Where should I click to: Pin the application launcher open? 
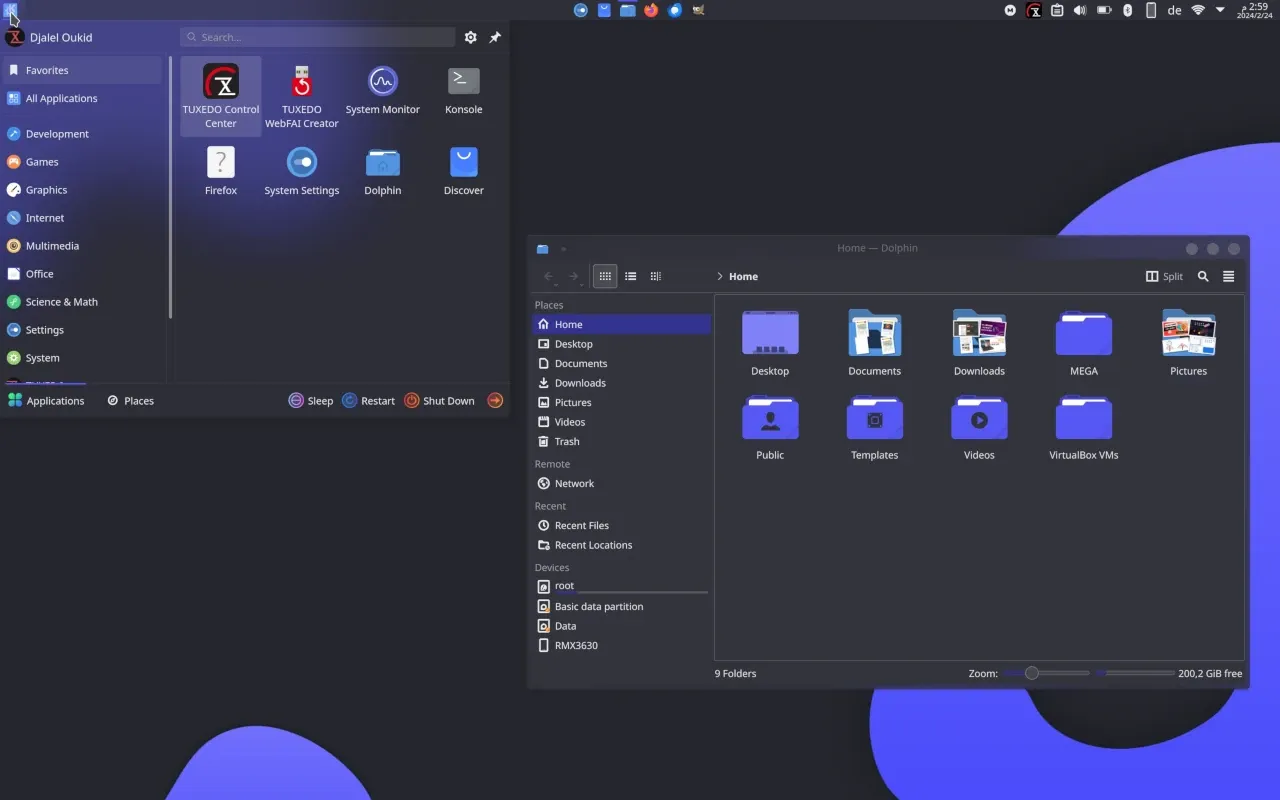point(495,37)
